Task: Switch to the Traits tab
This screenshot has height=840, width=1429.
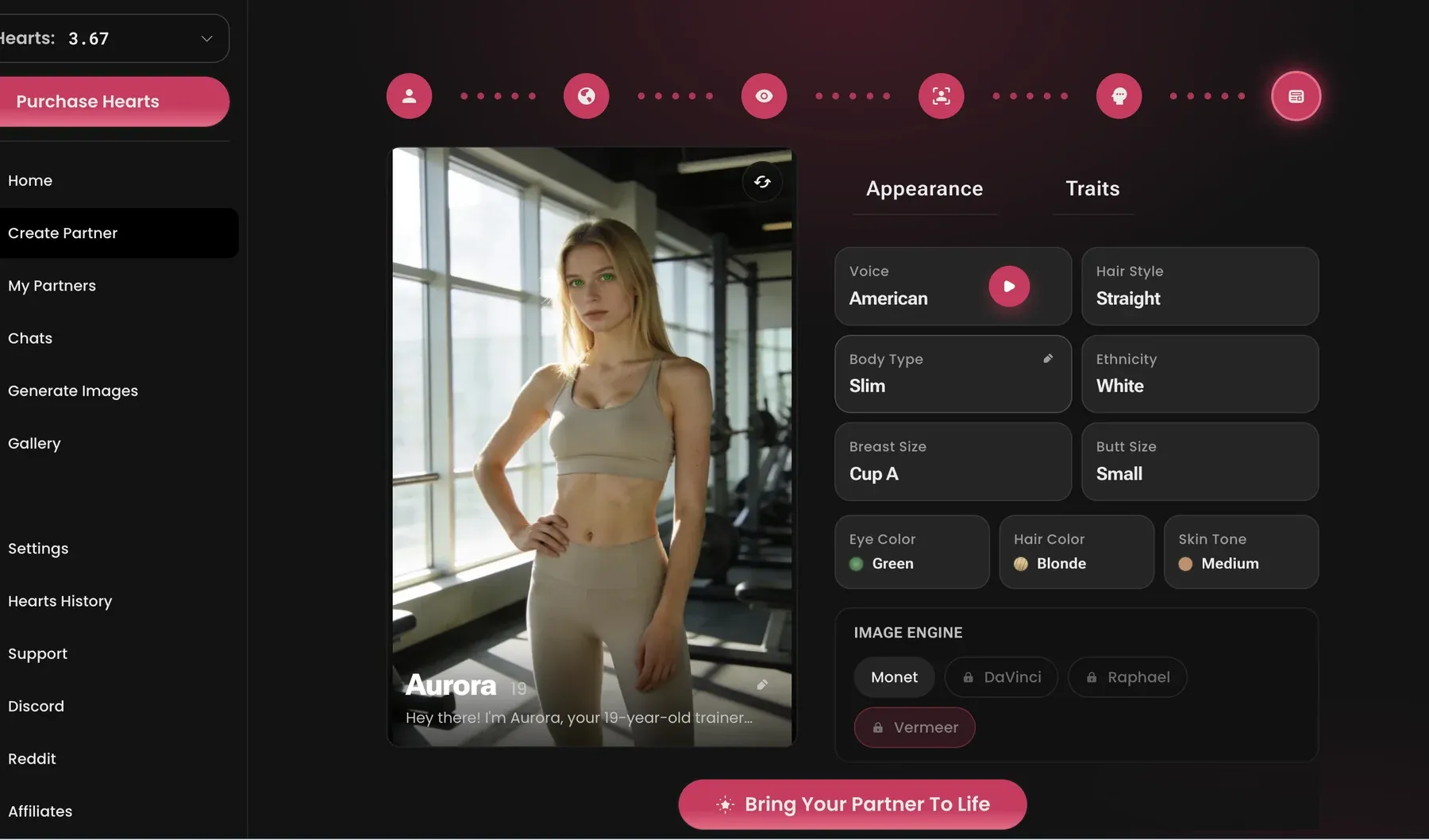Action: pyautogui.click(x=1092, y=189)
